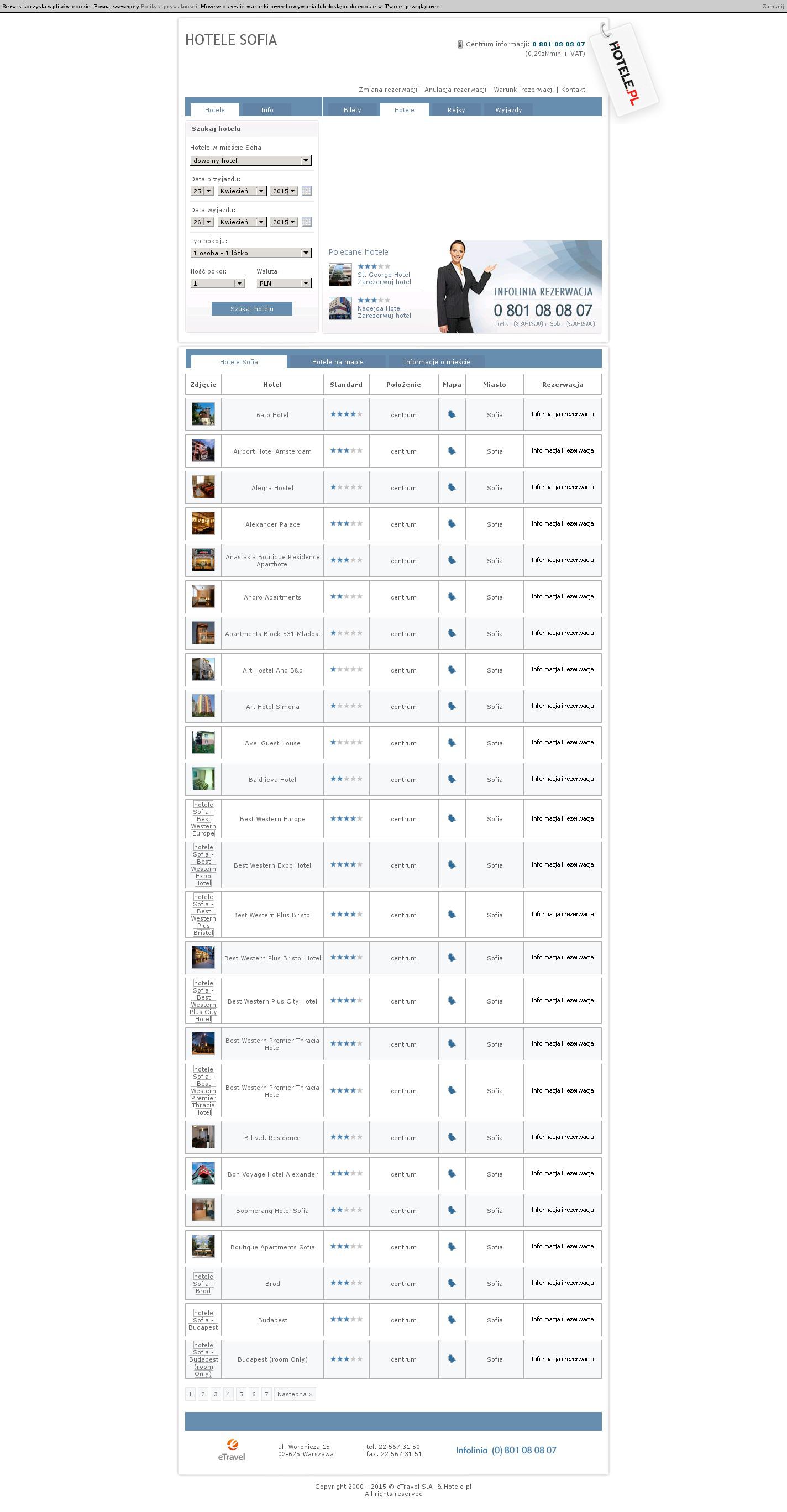
Task: Open the room type dropdown
Action: tap(250, 253)
